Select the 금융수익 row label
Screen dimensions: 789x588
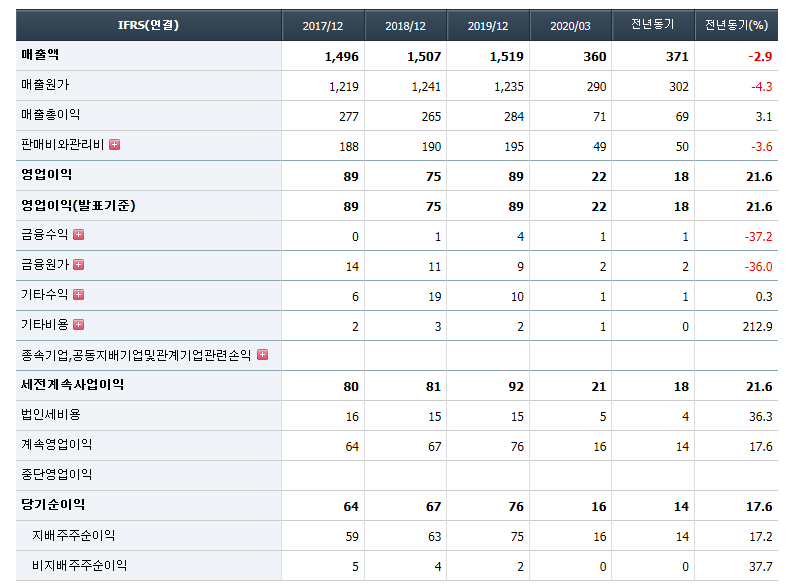coord(44,235)
